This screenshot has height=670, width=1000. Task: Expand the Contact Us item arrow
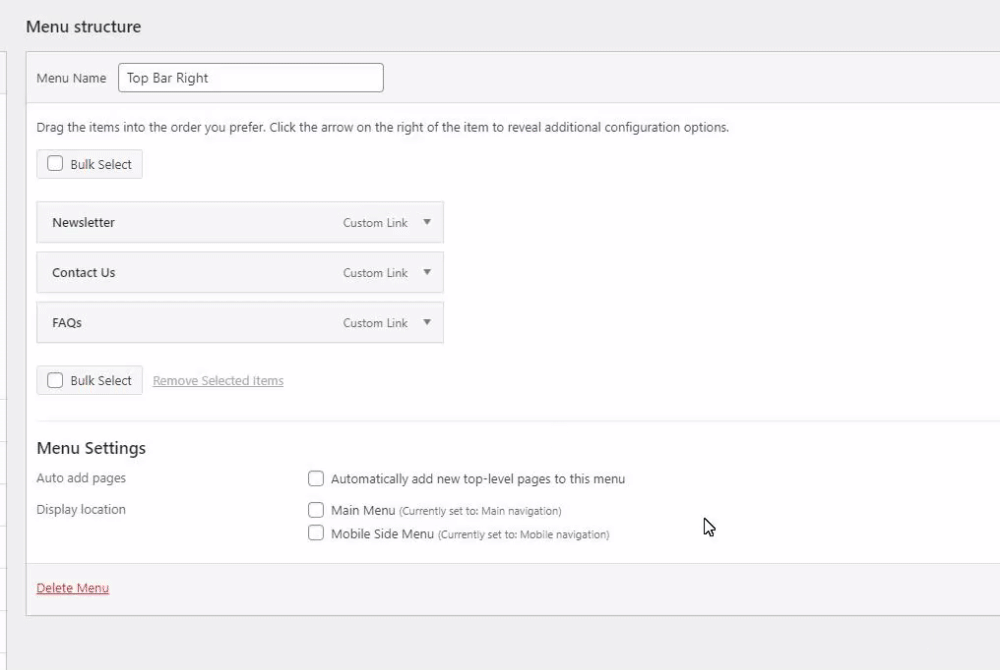[x=427, y=272]
